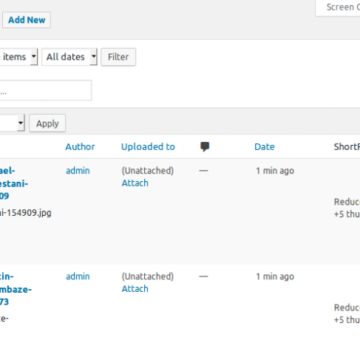
Task: Open the file title ending in 154909
Action: coord(14,183)
